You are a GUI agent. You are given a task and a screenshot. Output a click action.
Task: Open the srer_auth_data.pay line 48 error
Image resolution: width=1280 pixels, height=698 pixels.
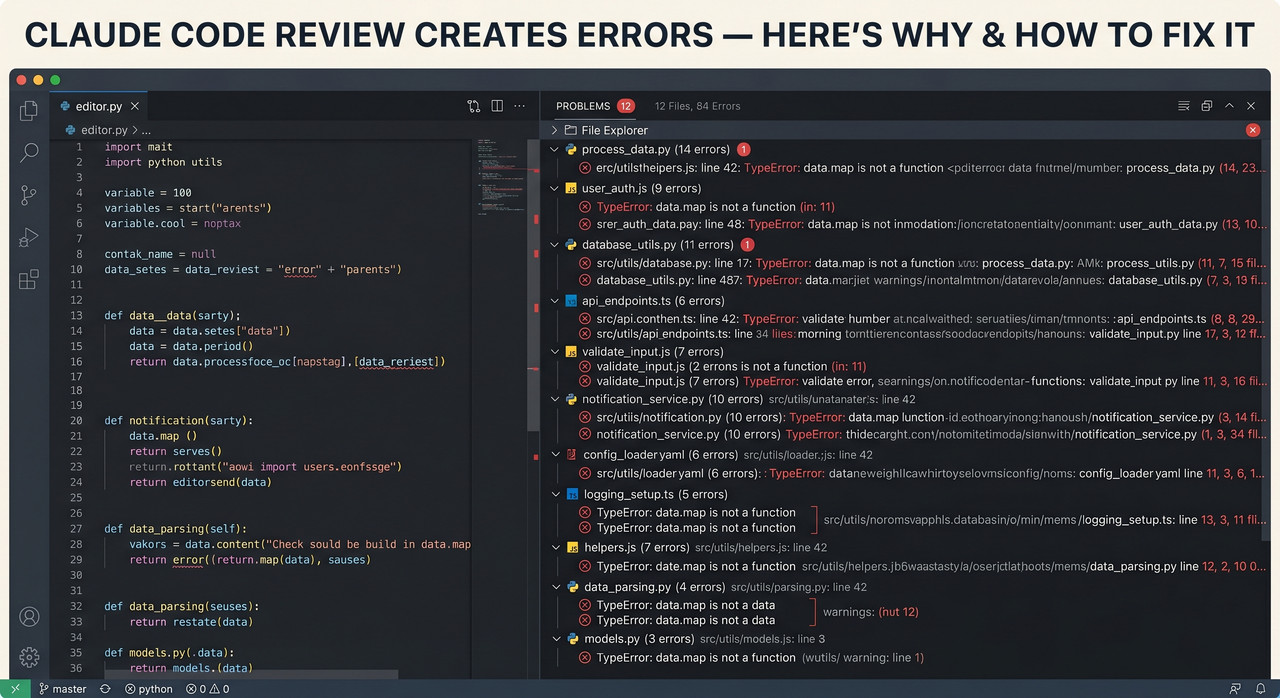[x=921, y=224]
